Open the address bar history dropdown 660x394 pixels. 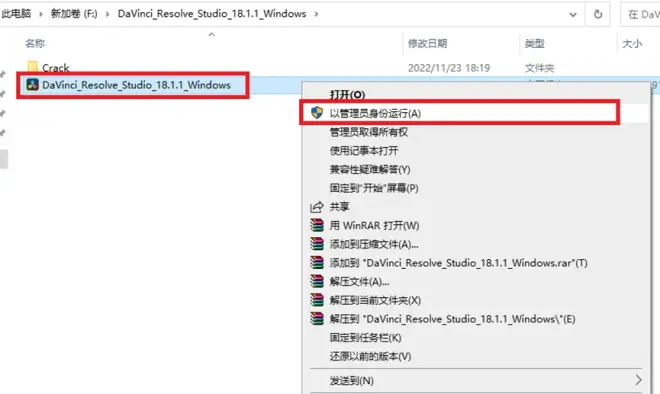coord(573,15)
